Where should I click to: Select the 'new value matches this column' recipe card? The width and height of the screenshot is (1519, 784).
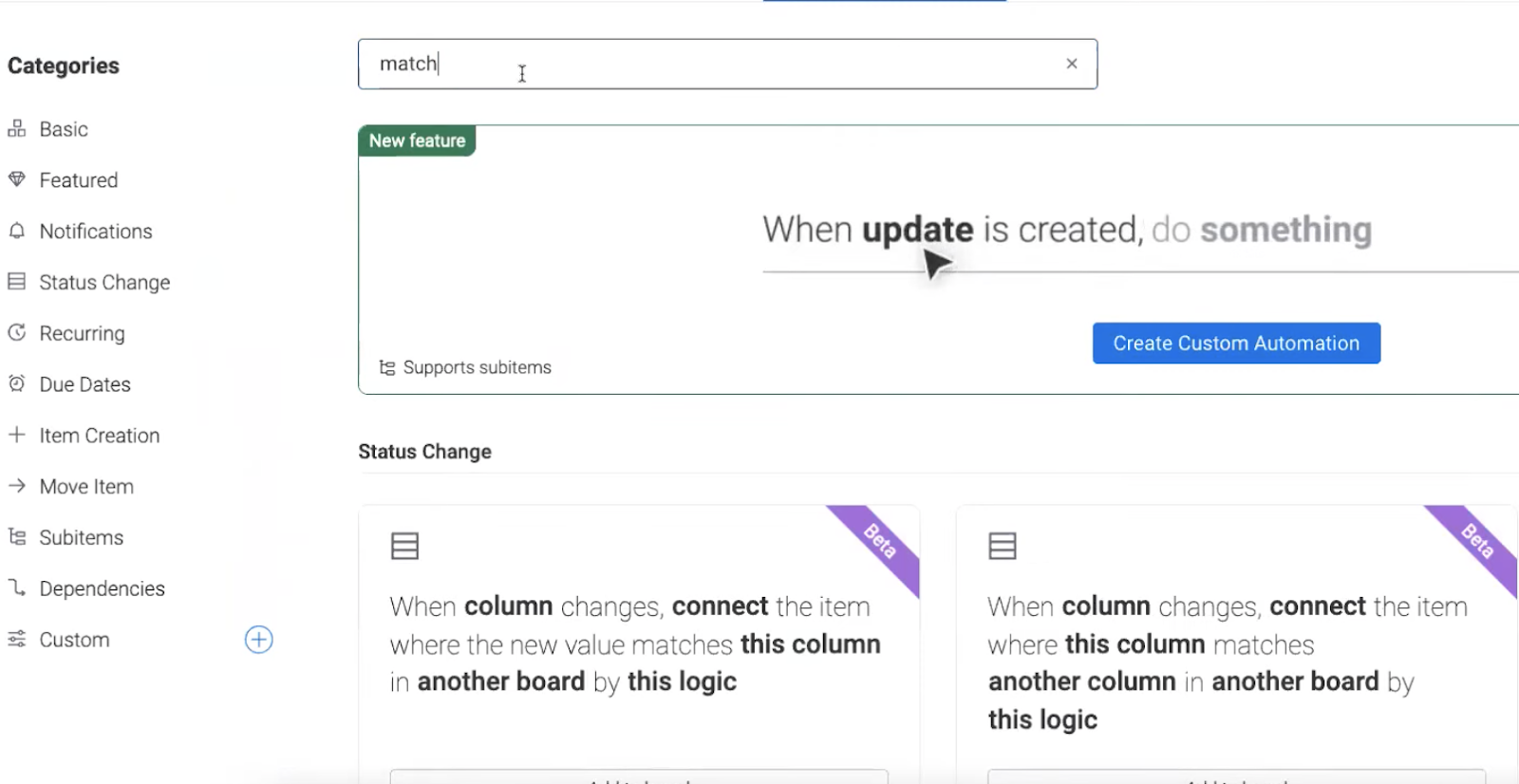(x=638, y=645)
